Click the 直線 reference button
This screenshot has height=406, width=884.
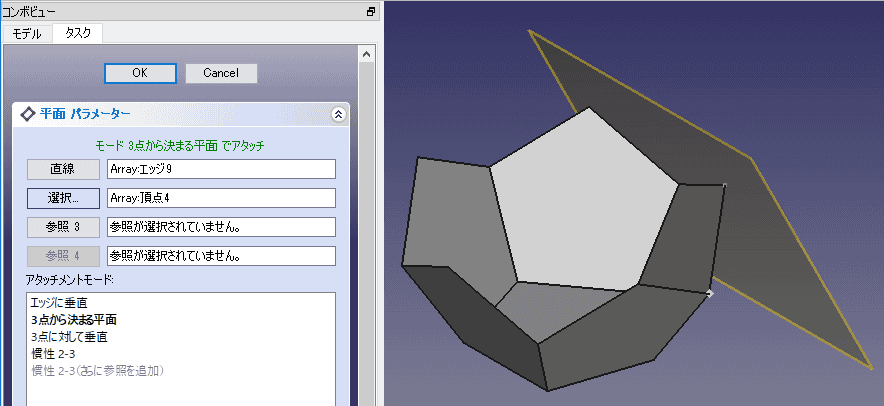pyautogui.click(x=63, y=169)
